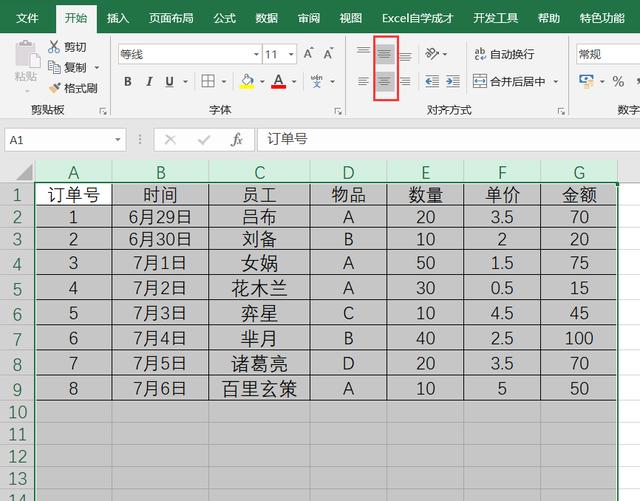Toggle Underline formatting
The height and width of the screenshot is (501, 640).
point(169,82)
